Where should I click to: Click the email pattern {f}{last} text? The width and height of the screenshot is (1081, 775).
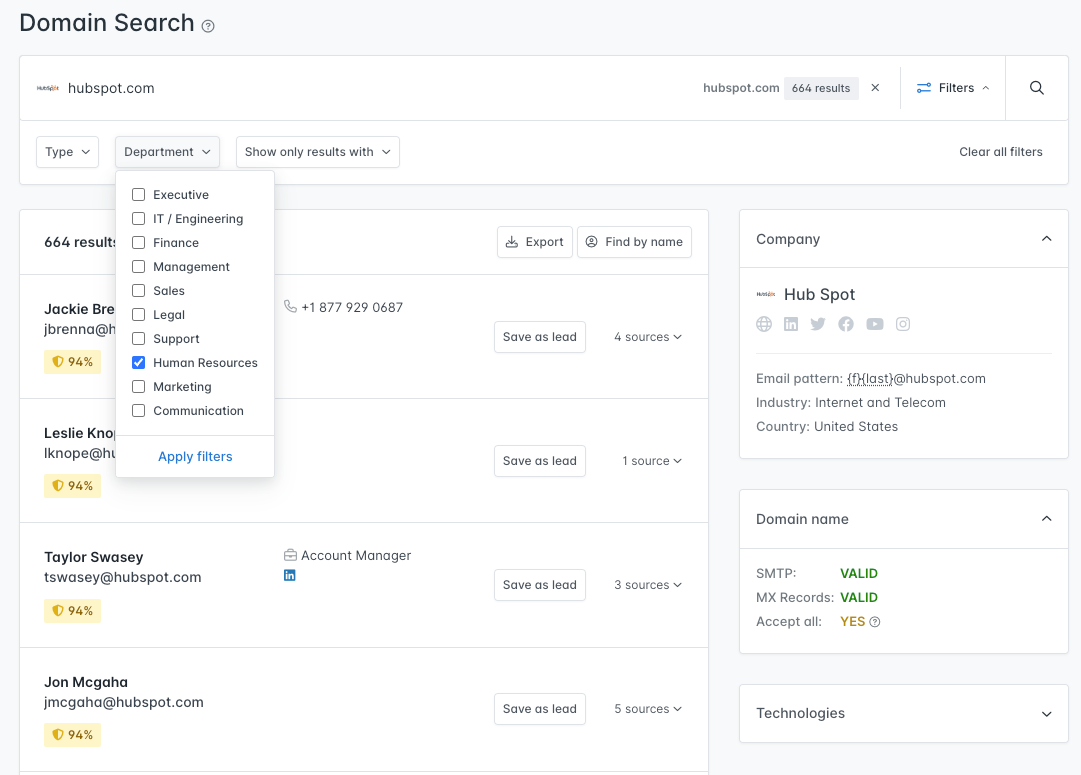tap(870, 379)
